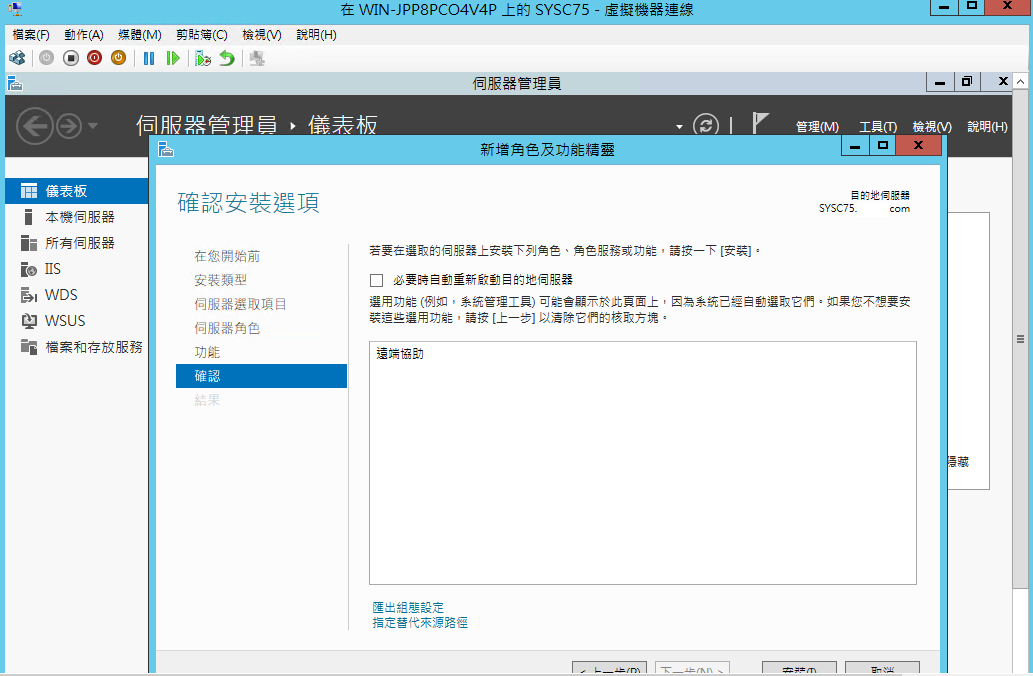Open the VM connection 檢視(V) menu
This screenshot has width=1033, height=676.
click(x=262, y=35)
